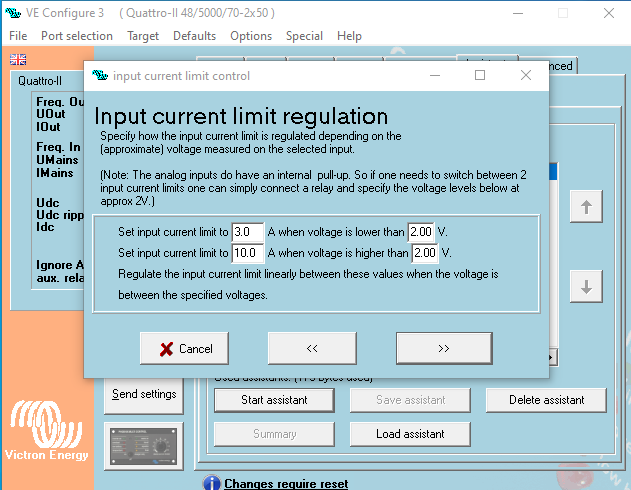This screenshot has height=490, width=631.
Task: Minimize the VE Configure 3 main window
Action: [x=518, y=13]
